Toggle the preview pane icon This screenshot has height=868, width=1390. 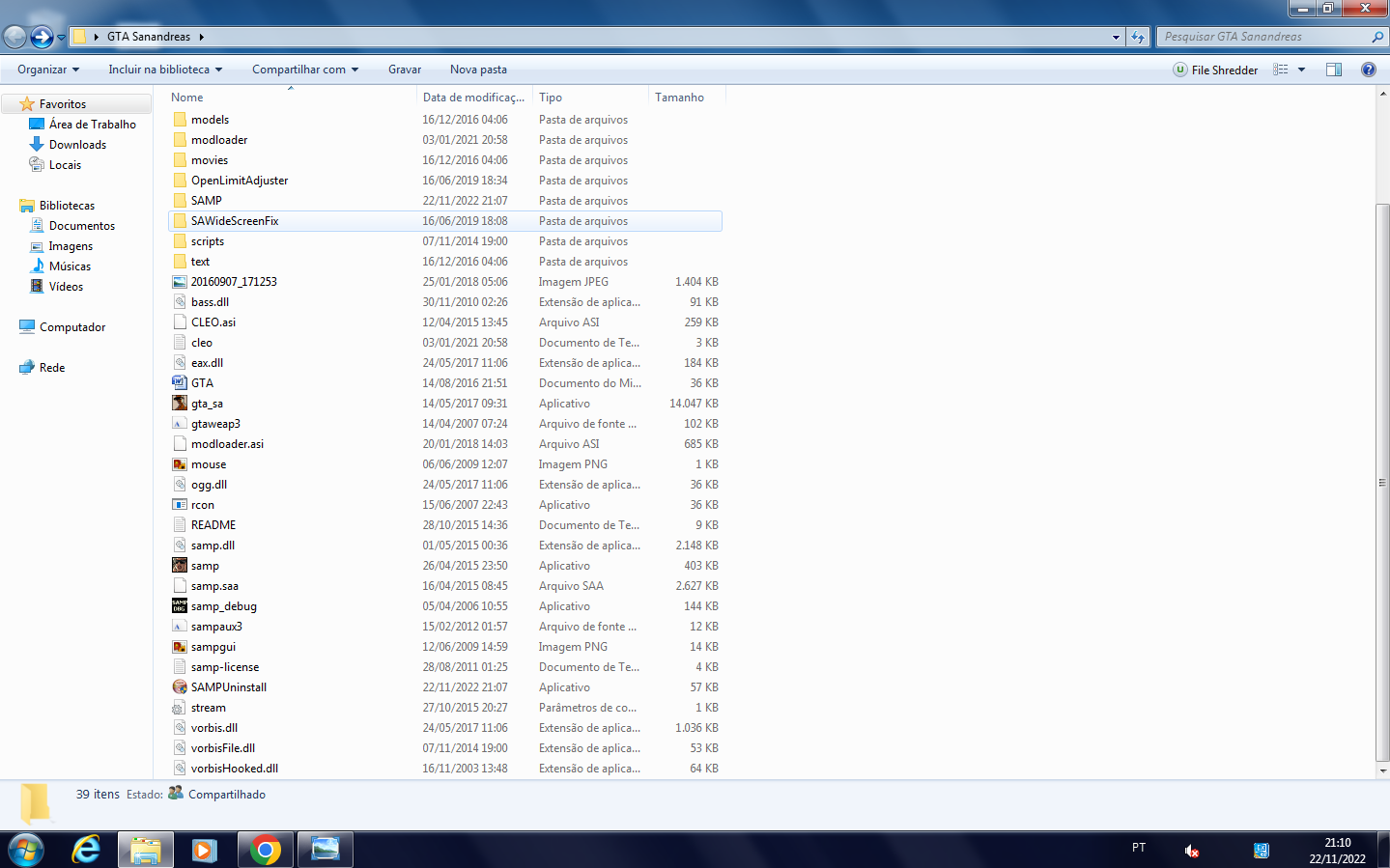(1334, 70)
